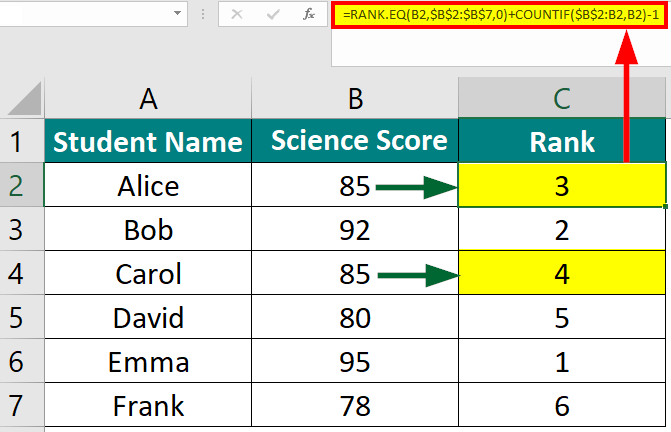The height and width of the screenshot is (432, 671).
Task: Click Alice's science score 85
Action: pyautogui.click(x=355, y=185)
